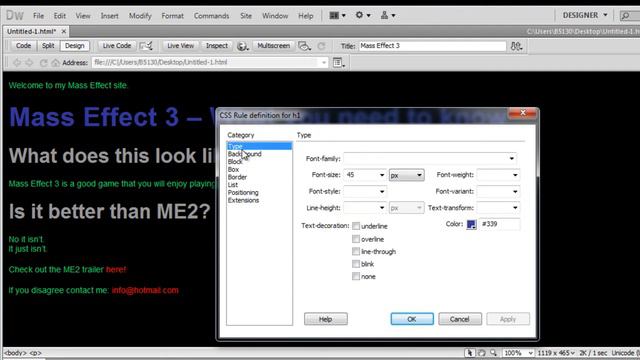Click the home icon in address bar
Image resolution: width=640 pixels, height=360 pixels.
[x=55, y=62]
